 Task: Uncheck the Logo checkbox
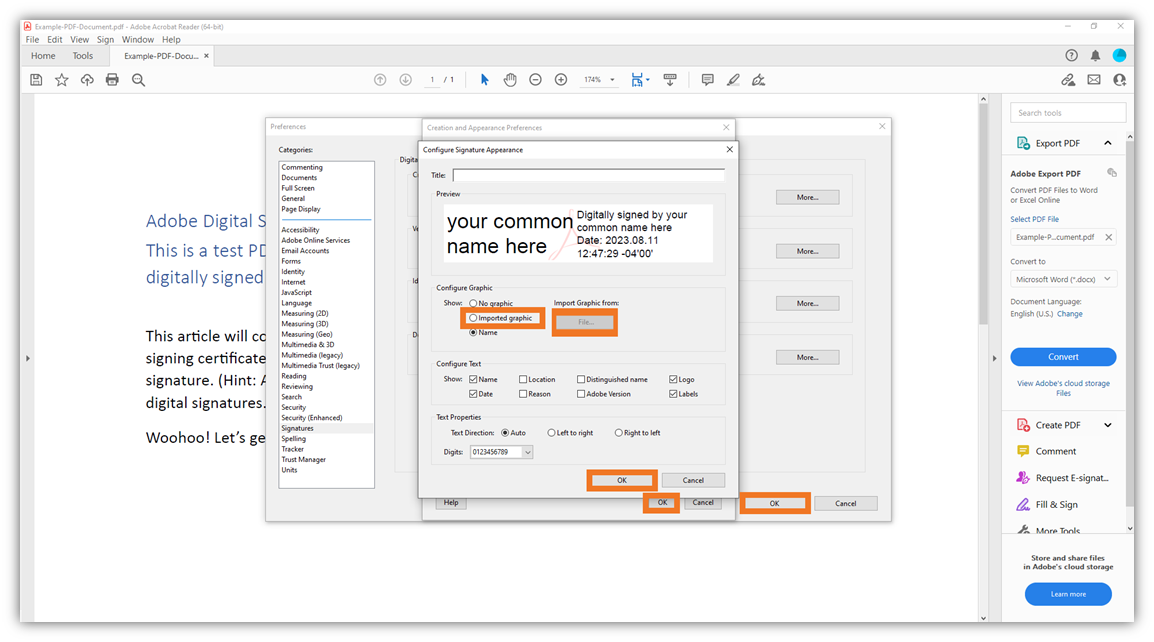click(673, 379)
